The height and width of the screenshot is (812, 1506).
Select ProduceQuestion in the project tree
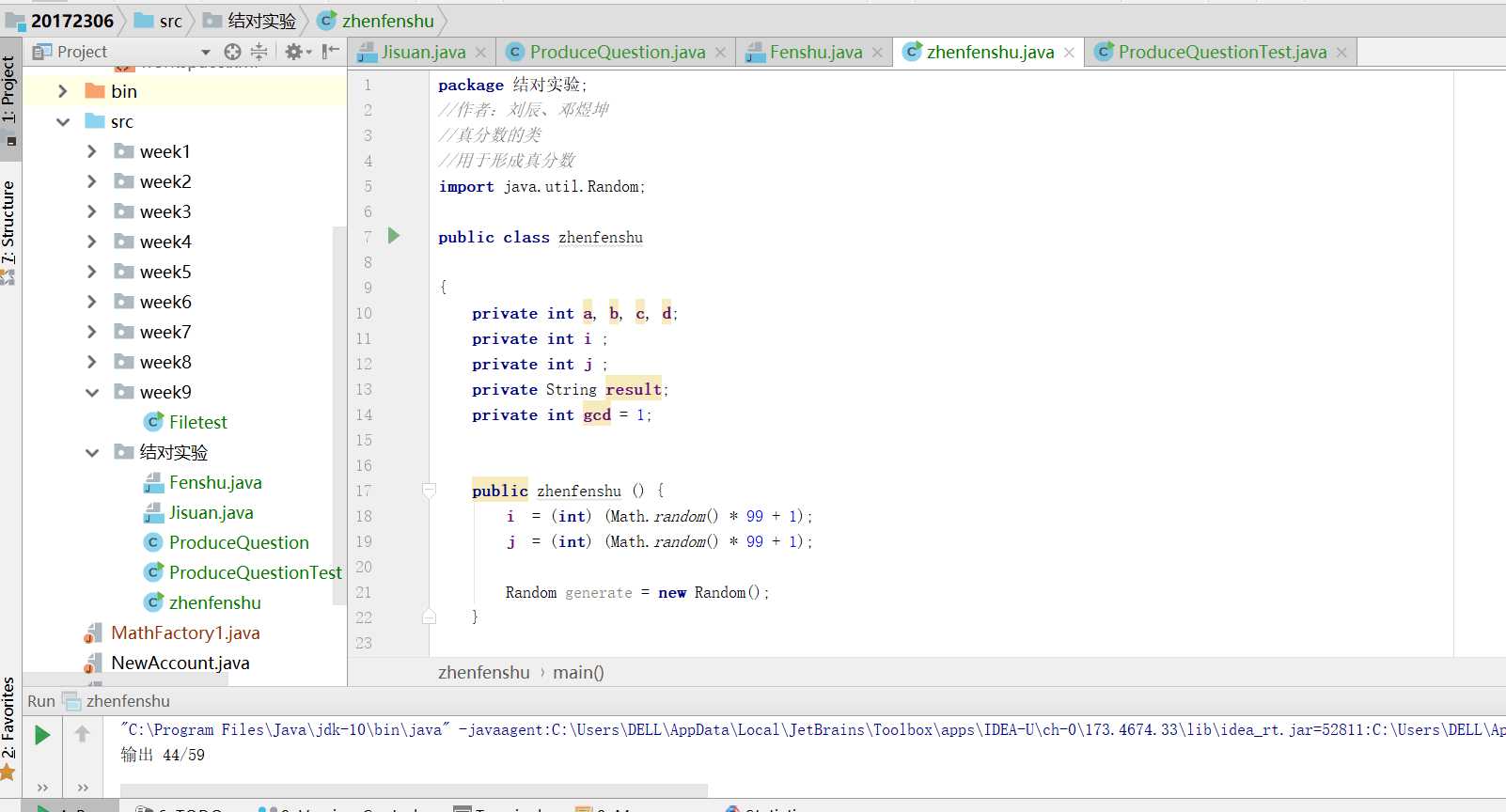click(x=239, y=542)
